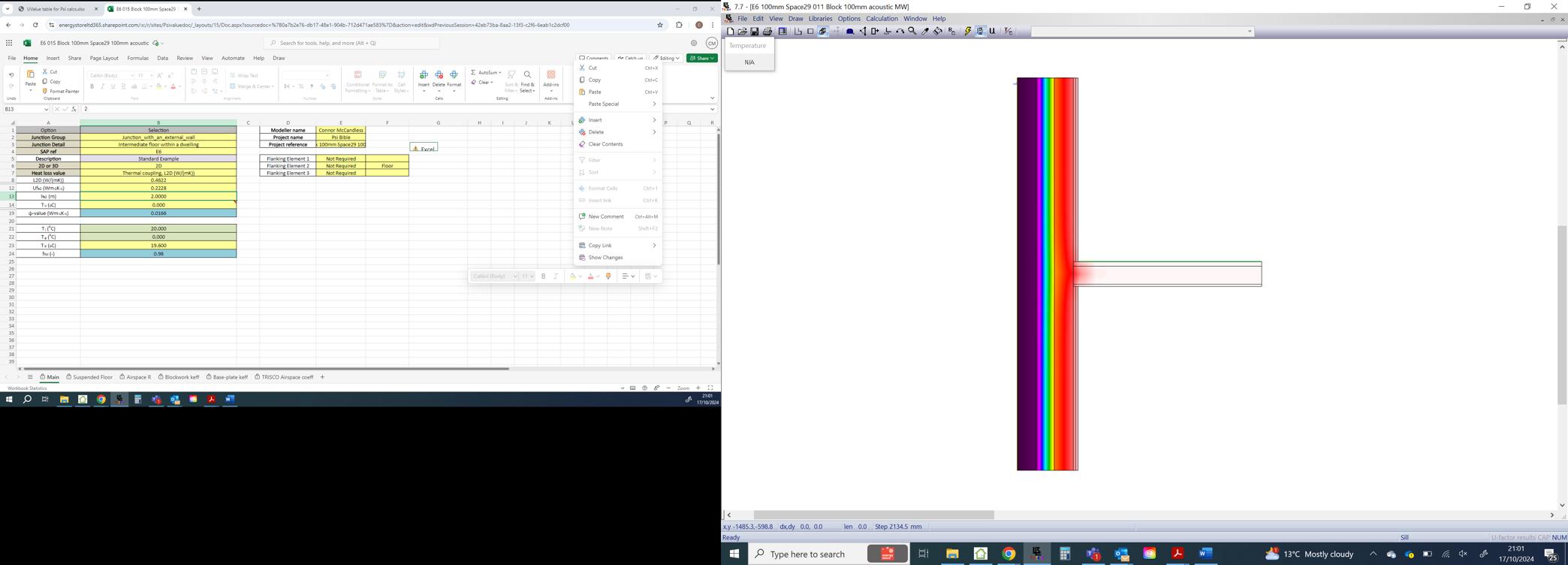The height and width of the screenshot is (565, 1568).
Task: Click the Undo arrow in the Excel ribbon
Action: (x=11, y=75)
